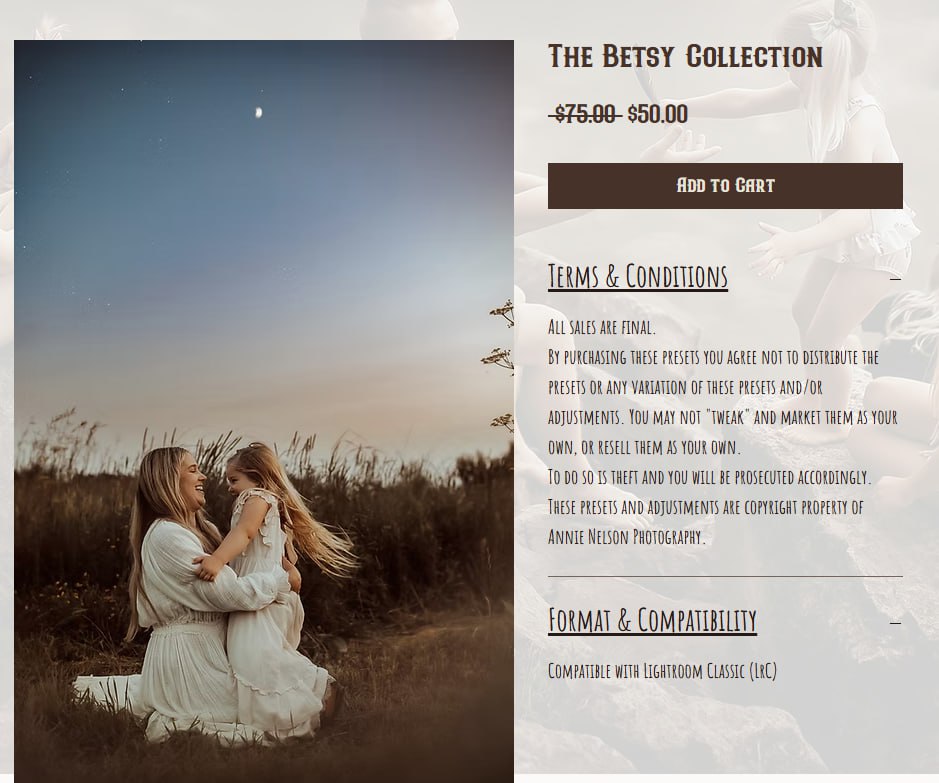939x783 pixels.
Task: Open the mother and daughter product photo
Action: point(263,411)
